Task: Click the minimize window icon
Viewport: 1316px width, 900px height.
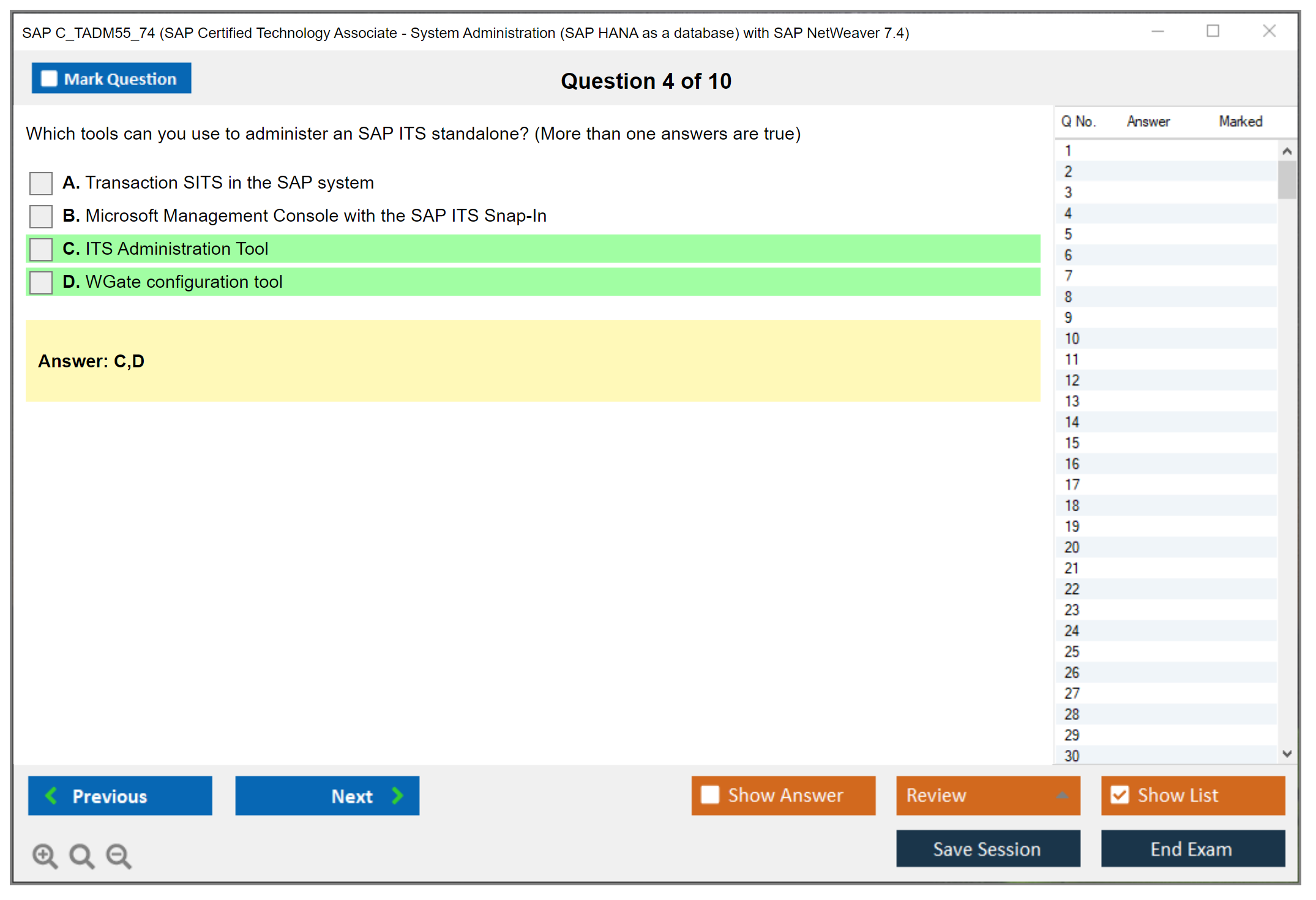Action: [1157, 31]
